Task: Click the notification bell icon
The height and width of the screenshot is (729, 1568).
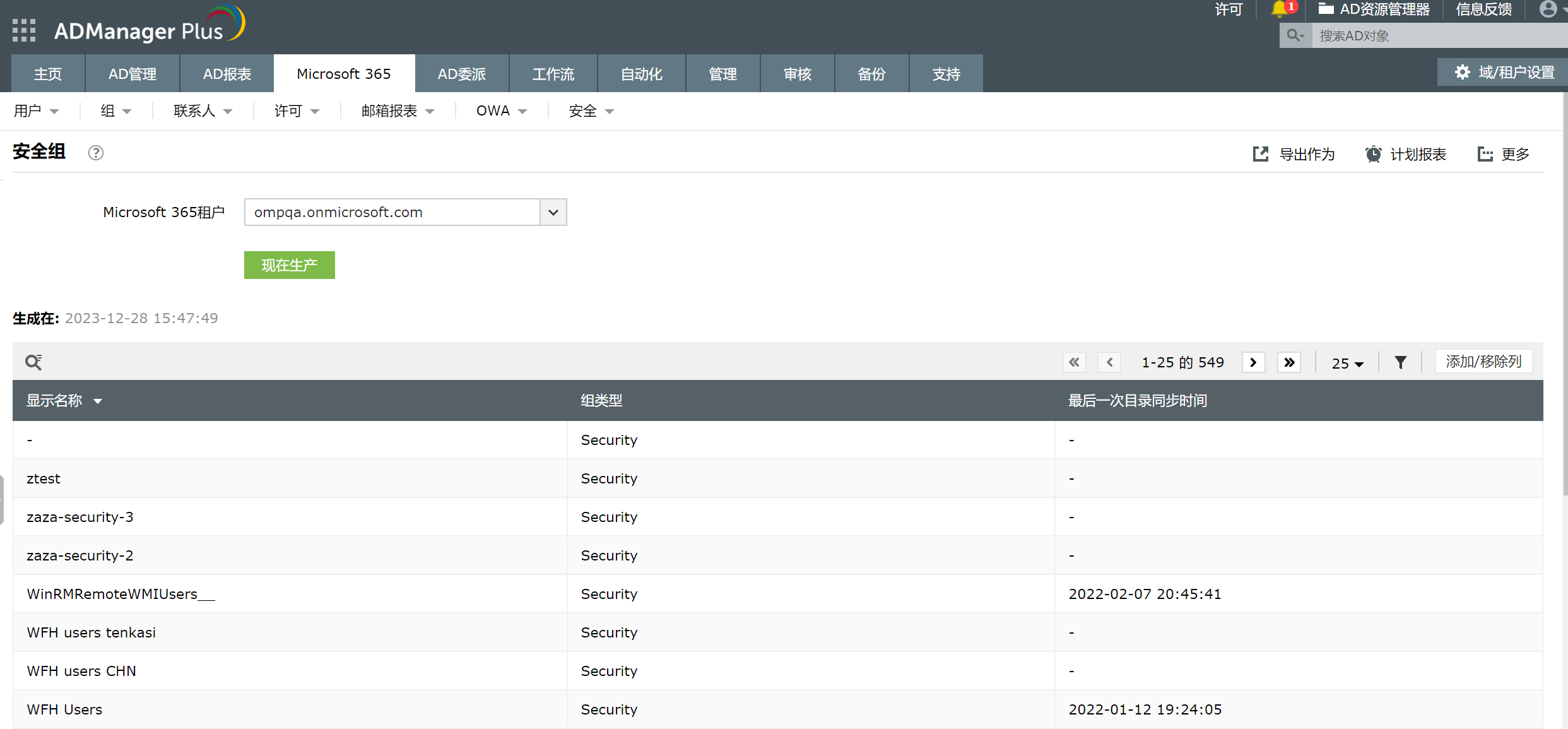Action: [x=1280, y=9]
